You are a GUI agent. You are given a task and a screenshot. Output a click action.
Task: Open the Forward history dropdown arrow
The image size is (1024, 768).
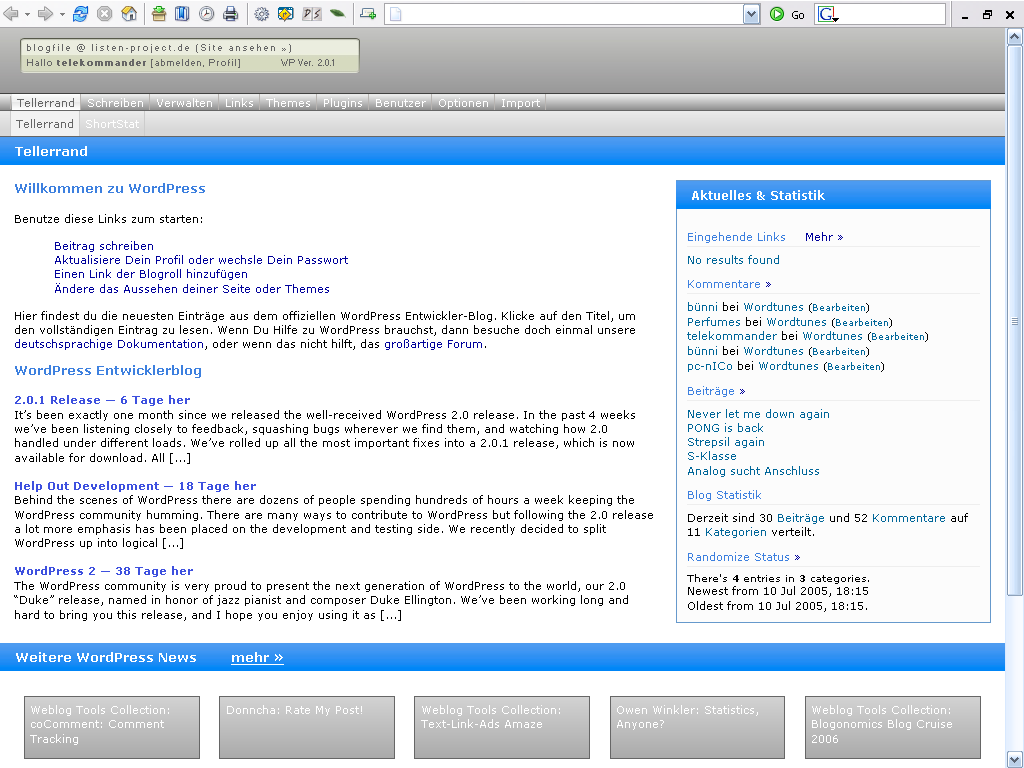62,14
